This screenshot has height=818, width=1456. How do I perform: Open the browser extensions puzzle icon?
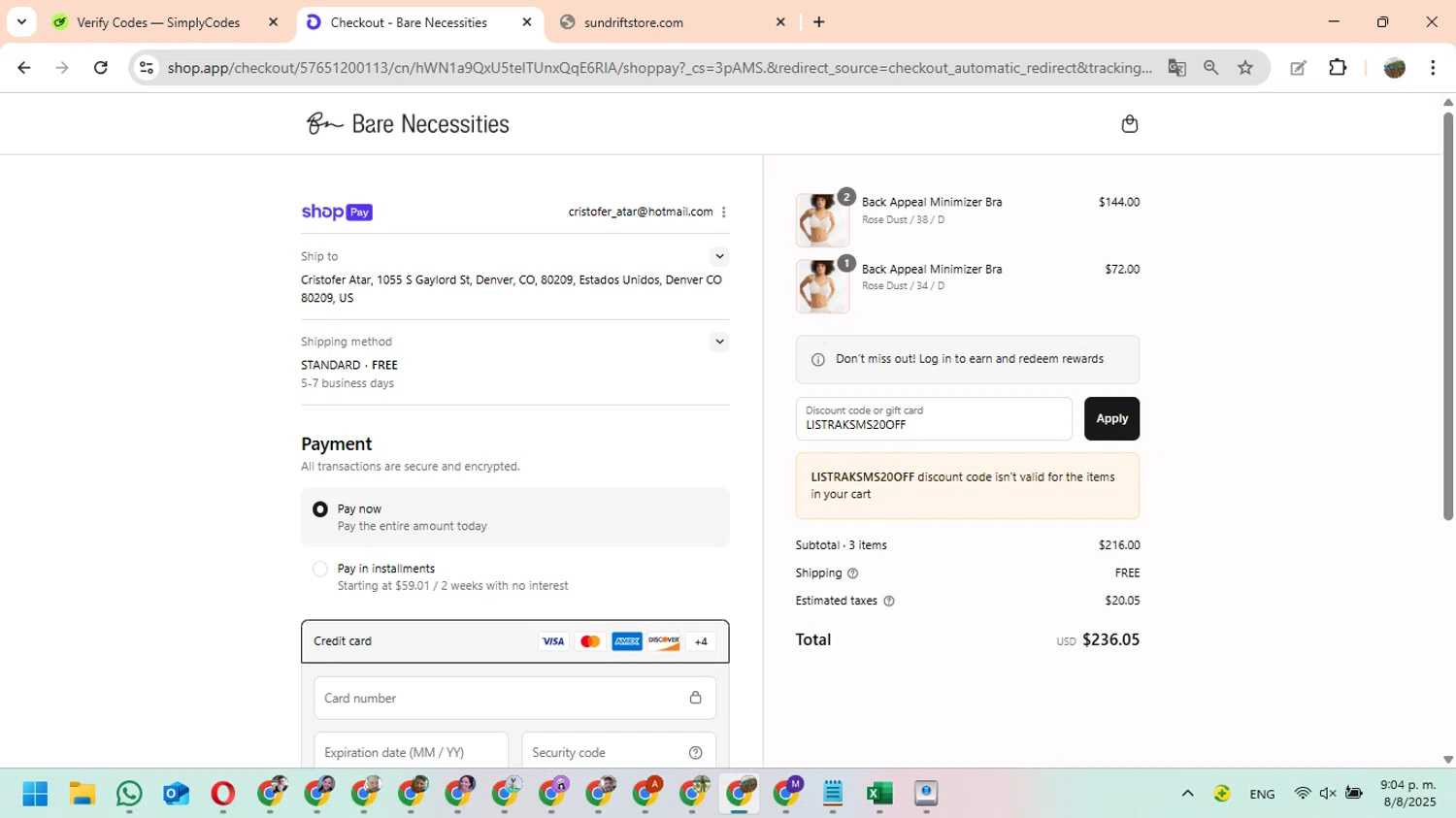click(1338, 68)
